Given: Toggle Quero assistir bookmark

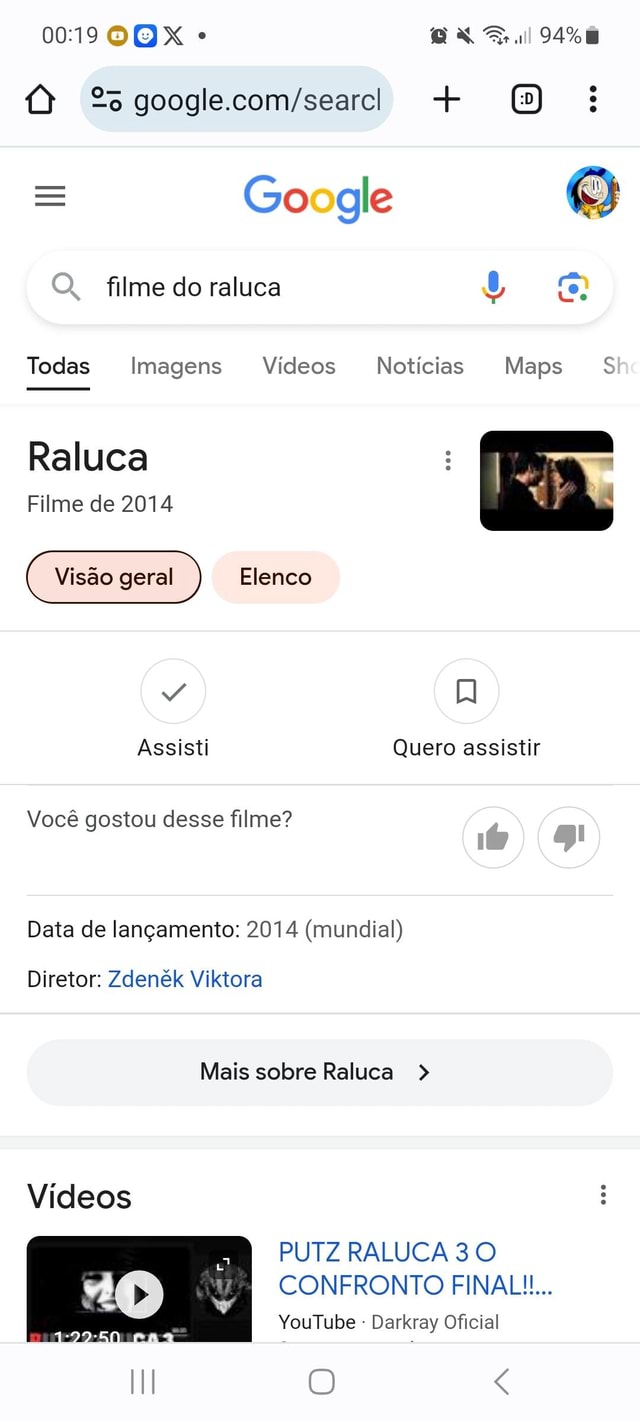Looking at the screenshot, I should point(466,691).
